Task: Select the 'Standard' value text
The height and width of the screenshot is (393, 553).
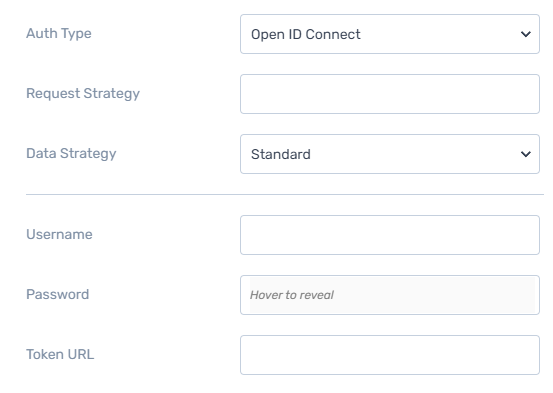Action: (281, 155)
